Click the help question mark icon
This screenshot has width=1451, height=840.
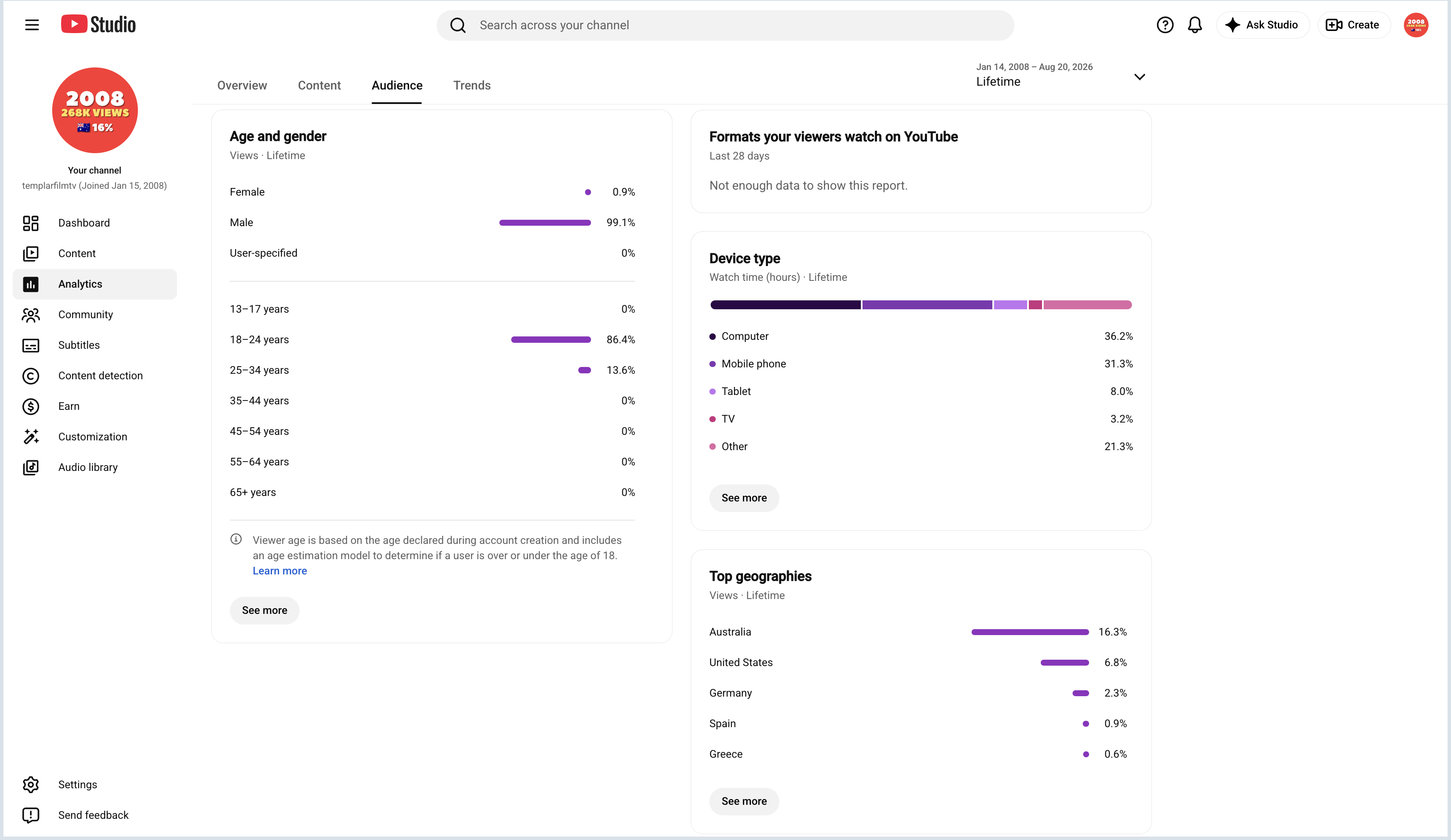tap(1165, 25)
